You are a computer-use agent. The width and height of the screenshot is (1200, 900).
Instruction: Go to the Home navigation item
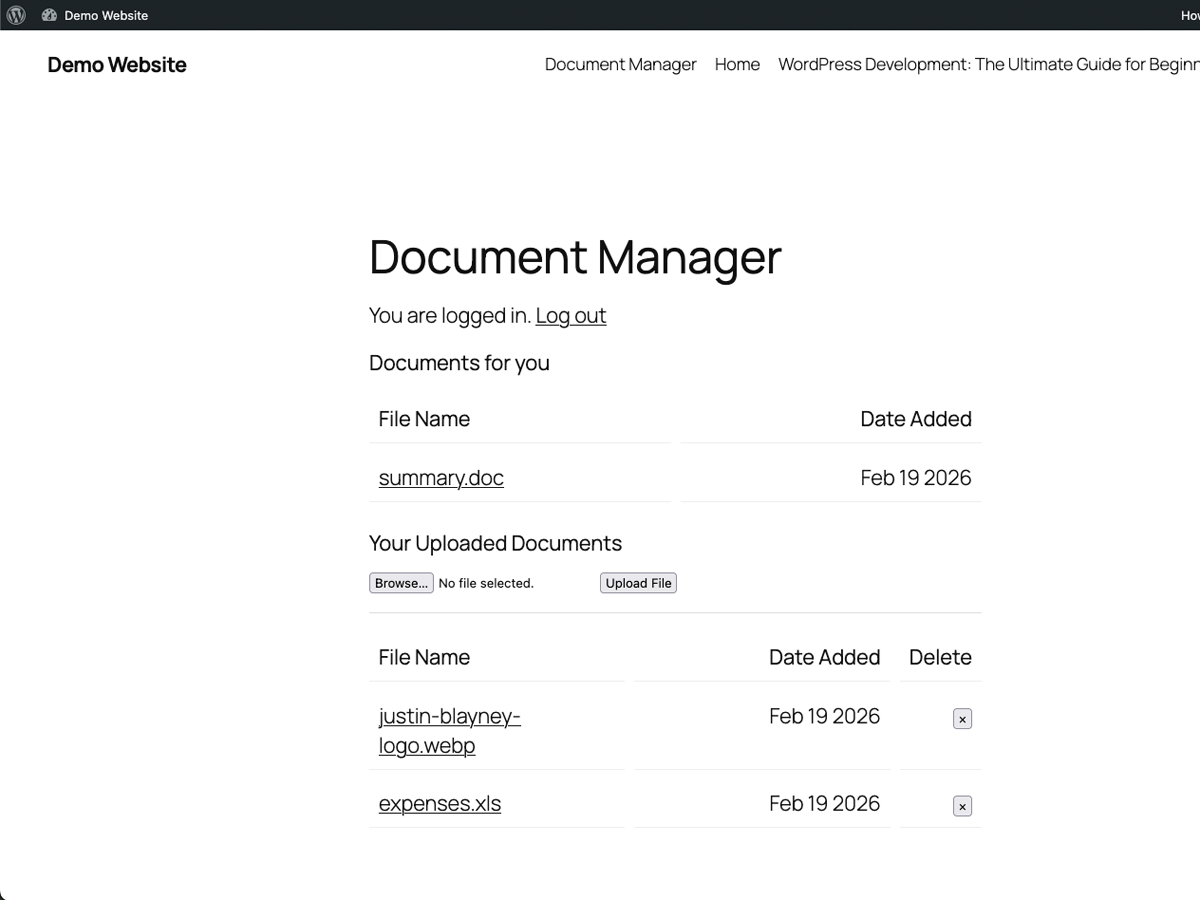[737, 64]
